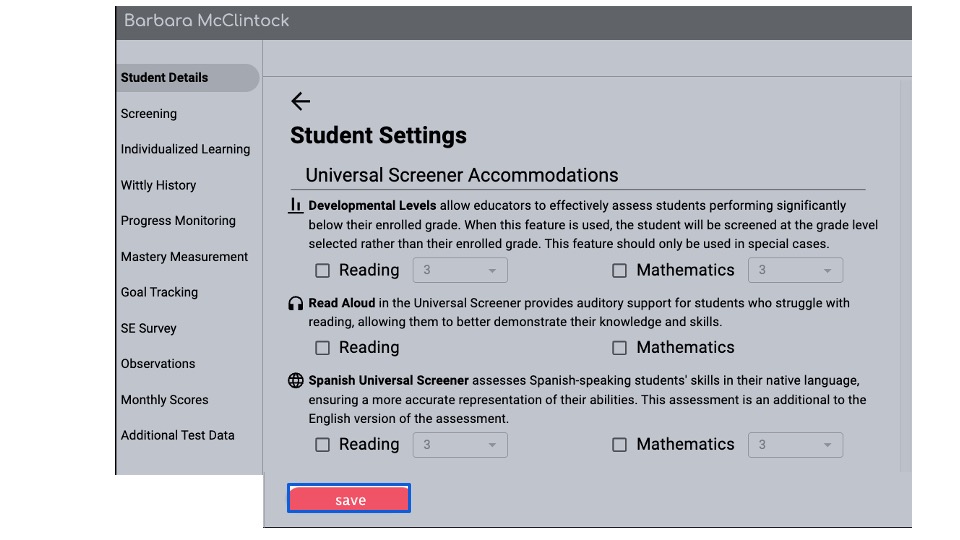Click the Read Aloud headphones icon
Screen dimensions: 960x540
tap(295, 303)
